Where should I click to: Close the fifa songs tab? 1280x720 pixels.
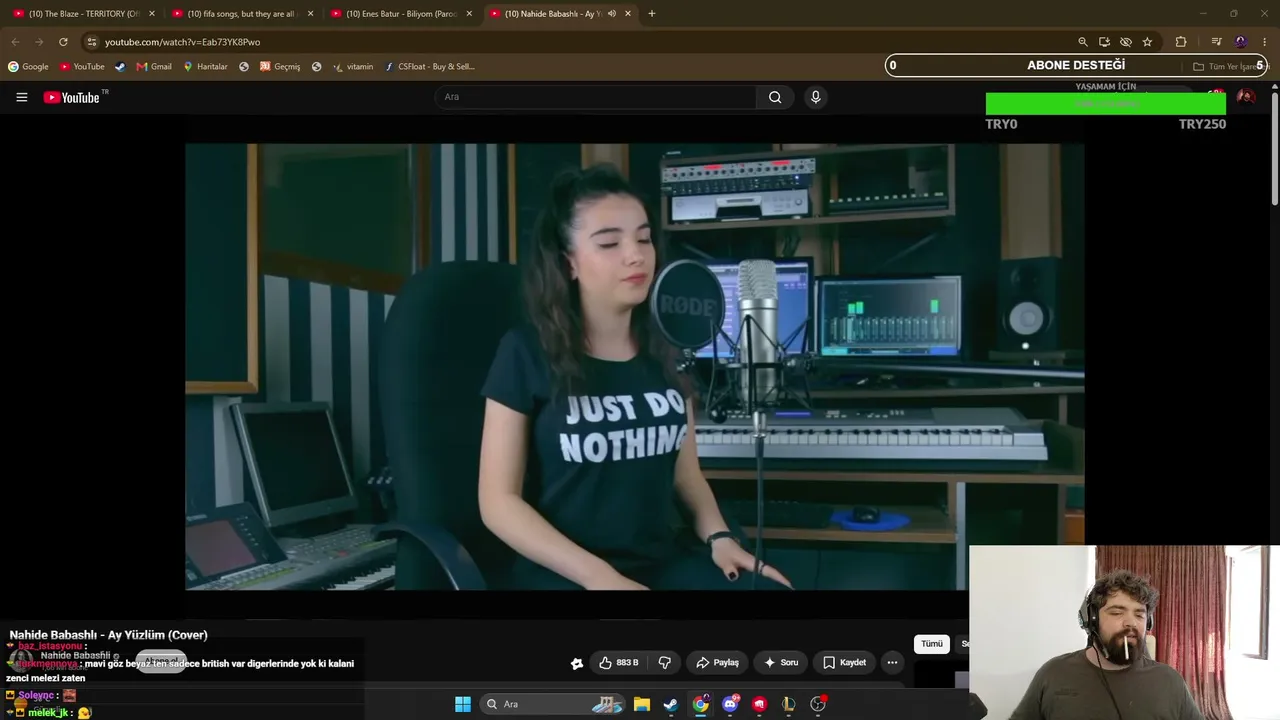[310, 14]
